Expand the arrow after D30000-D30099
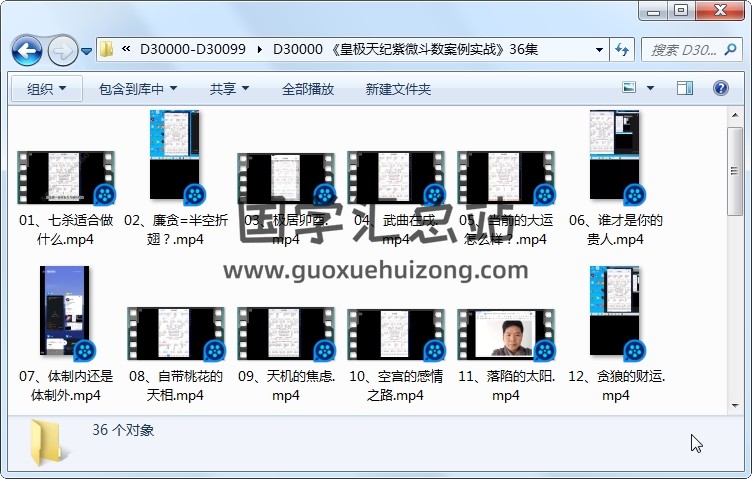 (259, 49)
